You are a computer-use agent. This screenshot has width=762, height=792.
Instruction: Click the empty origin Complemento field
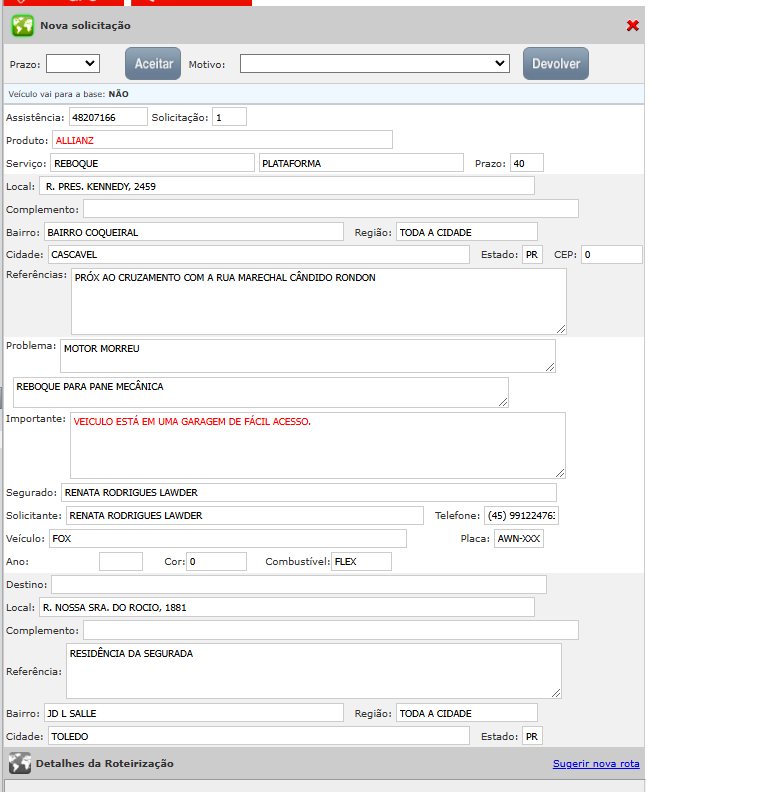(331, 209)
